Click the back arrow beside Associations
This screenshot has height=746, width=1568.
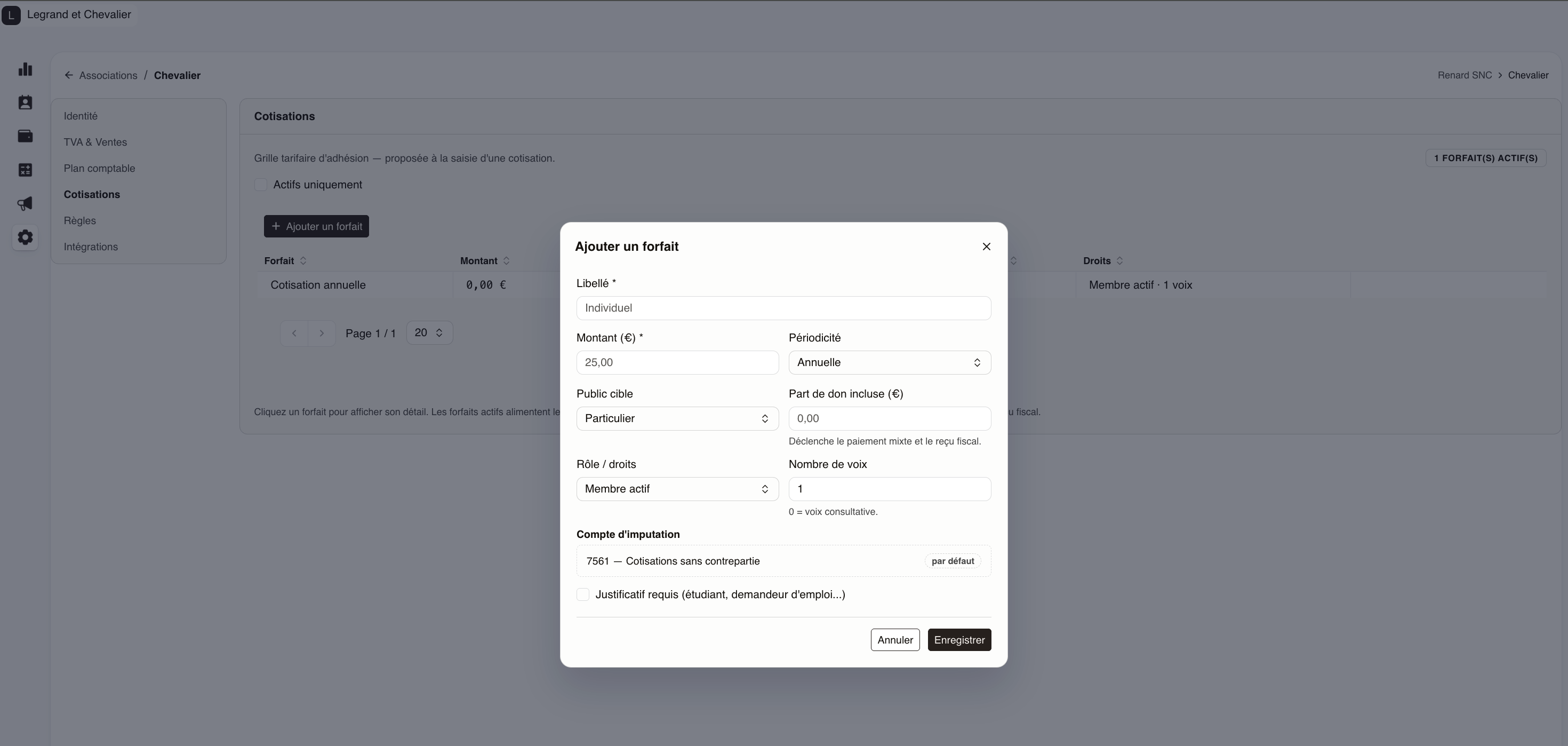(69, 76)
